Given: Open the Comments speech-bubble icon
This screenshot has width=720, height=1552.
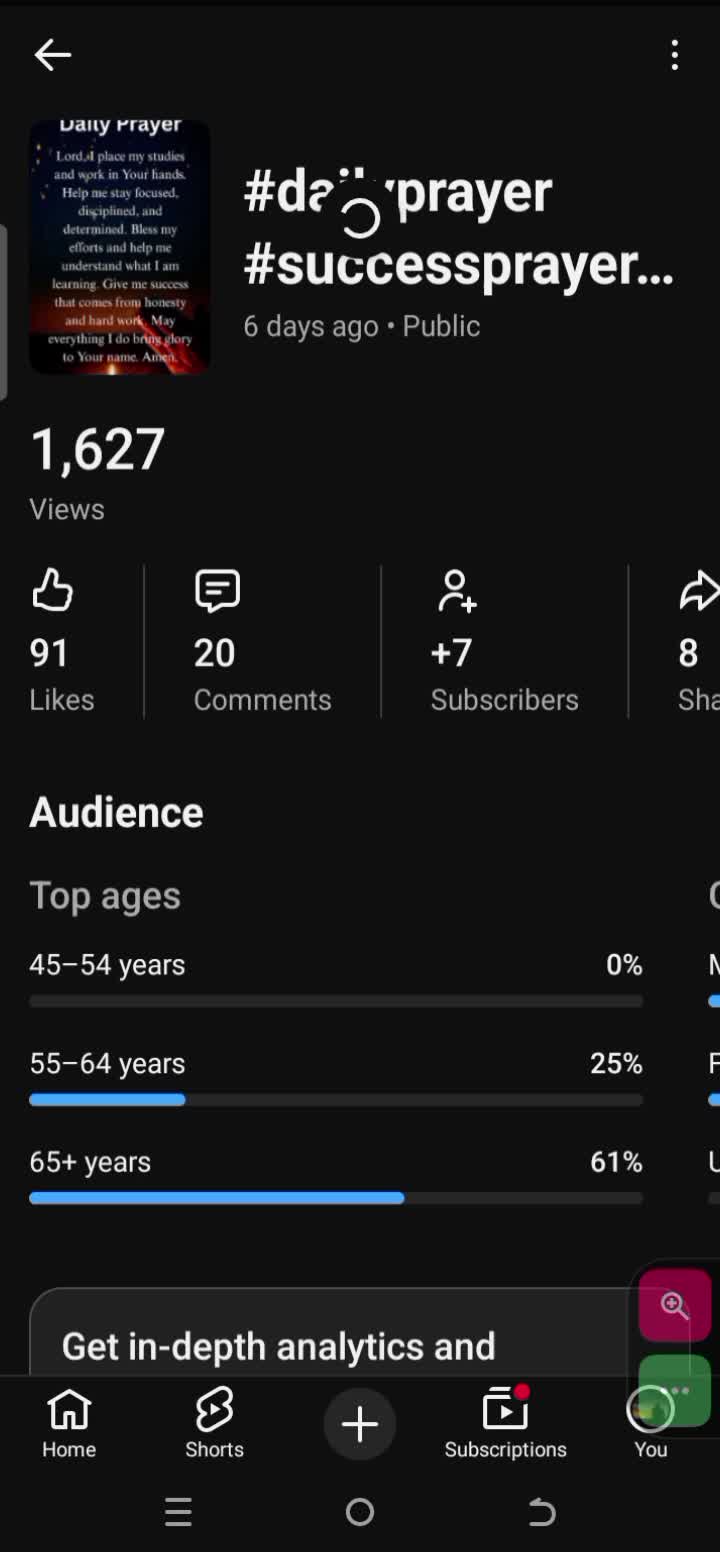Looking at the screenshot, I should (215, 590).
